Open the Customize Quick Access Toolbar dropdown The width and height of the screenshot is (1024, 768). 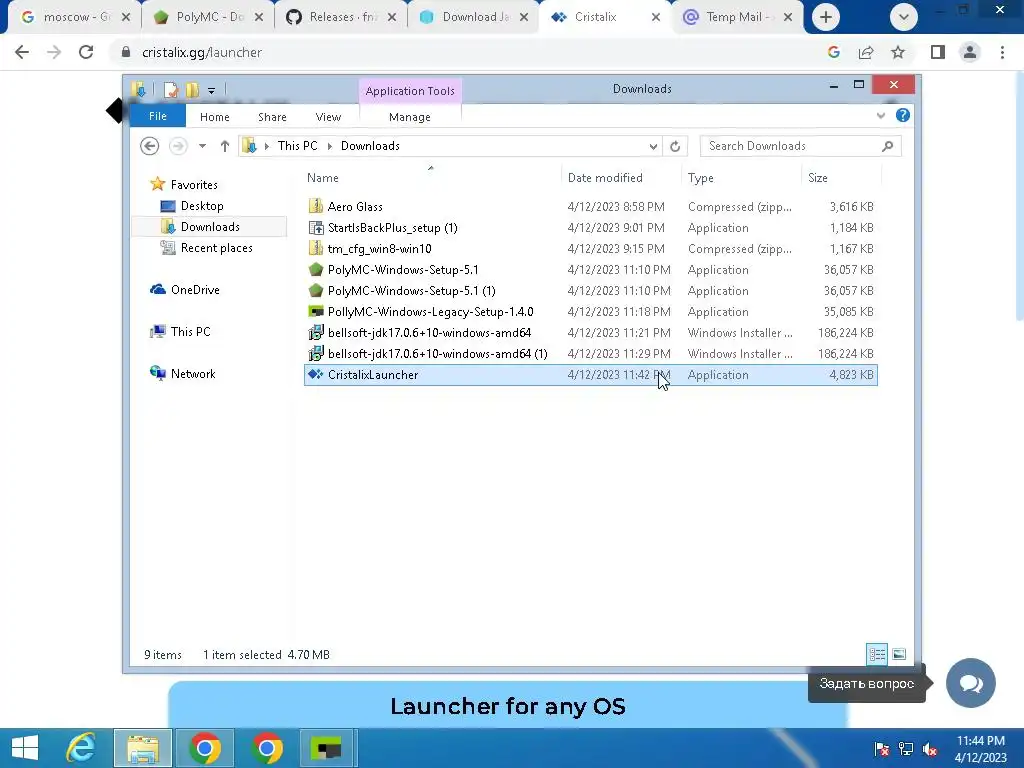tap(212, 91)
